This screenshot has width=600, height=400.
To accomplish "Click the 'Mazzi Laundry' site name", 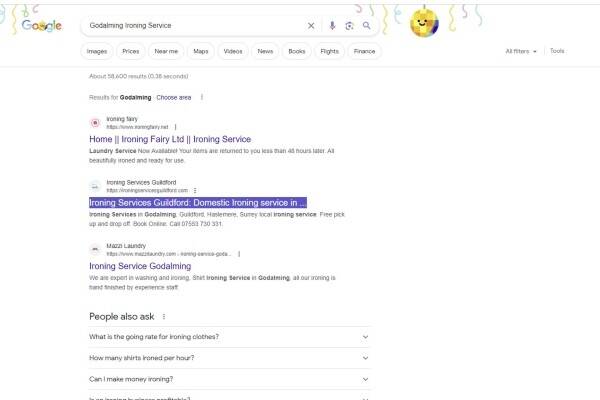I will [126, 246].
